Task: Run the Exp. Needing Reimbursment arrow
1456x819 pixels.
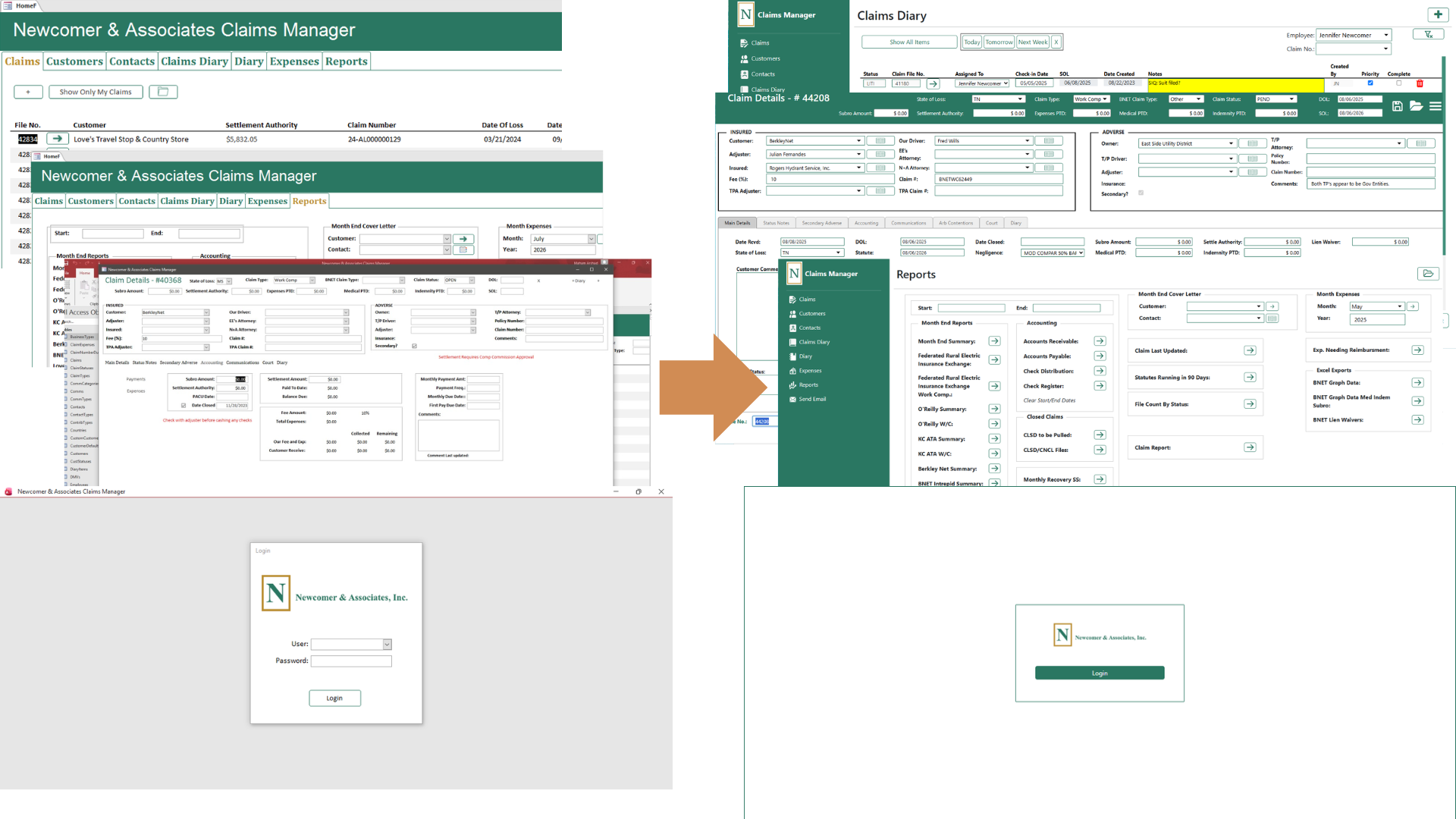Action: [x=1417, y=350]
